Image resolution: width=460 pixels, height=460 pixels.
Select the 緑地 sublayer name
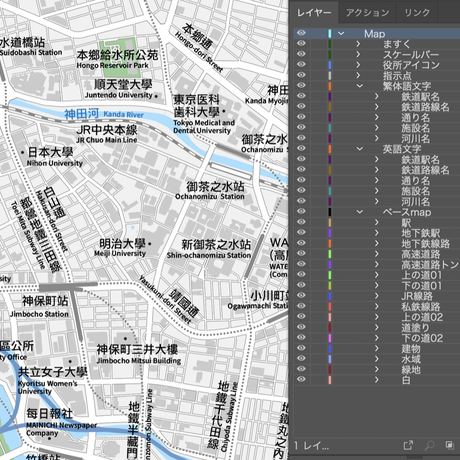[411, 370]
